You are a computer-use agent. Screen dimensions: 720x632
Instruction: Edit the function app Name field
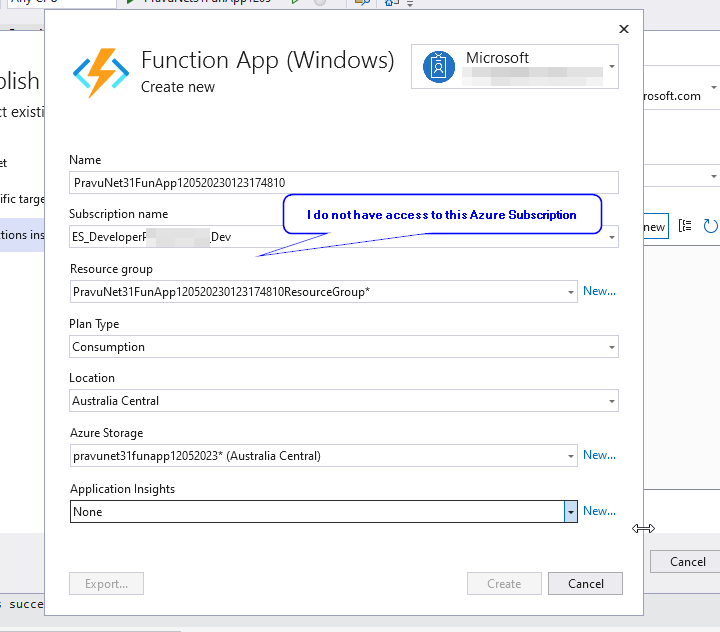(344, 183)
